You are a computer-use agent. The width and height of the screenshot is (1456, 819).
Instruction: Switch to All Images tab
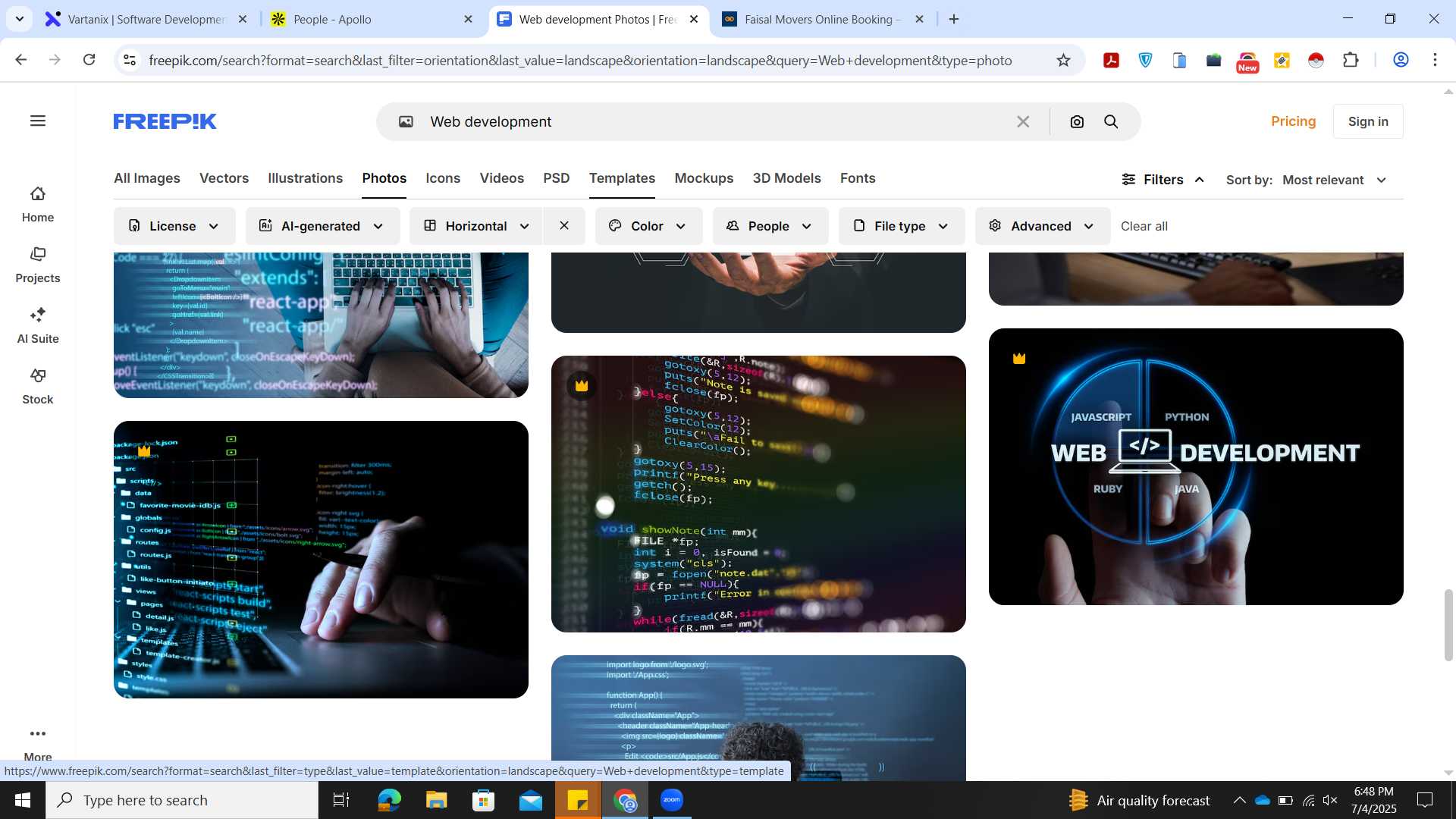[147, 178]
